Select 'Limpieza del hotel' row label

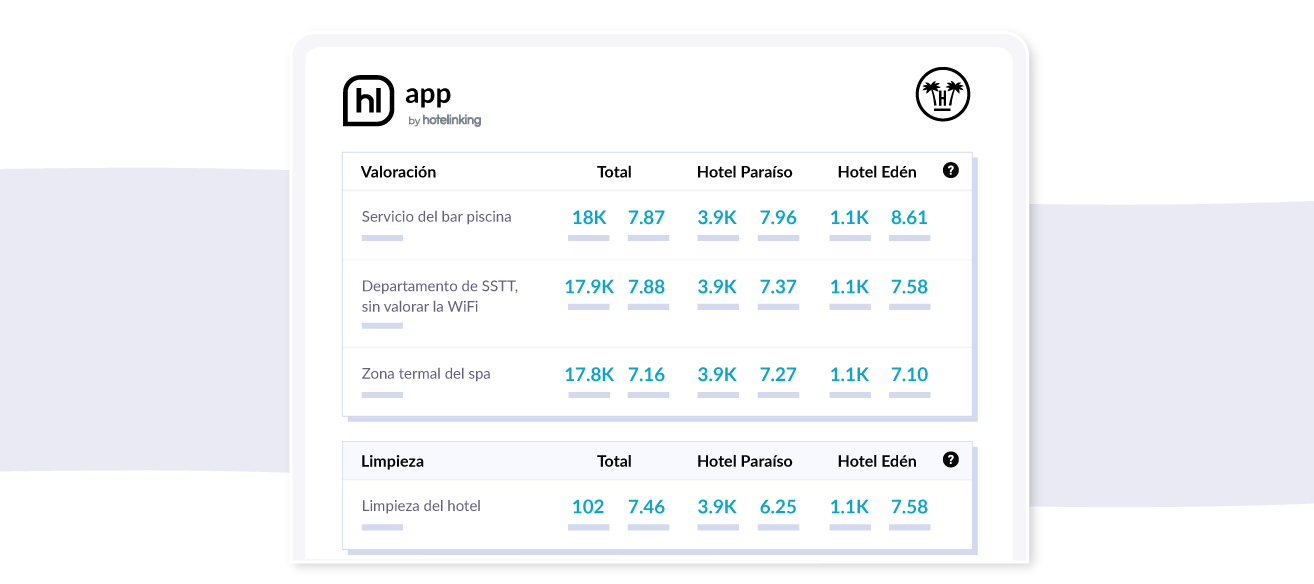coord(421,506)
